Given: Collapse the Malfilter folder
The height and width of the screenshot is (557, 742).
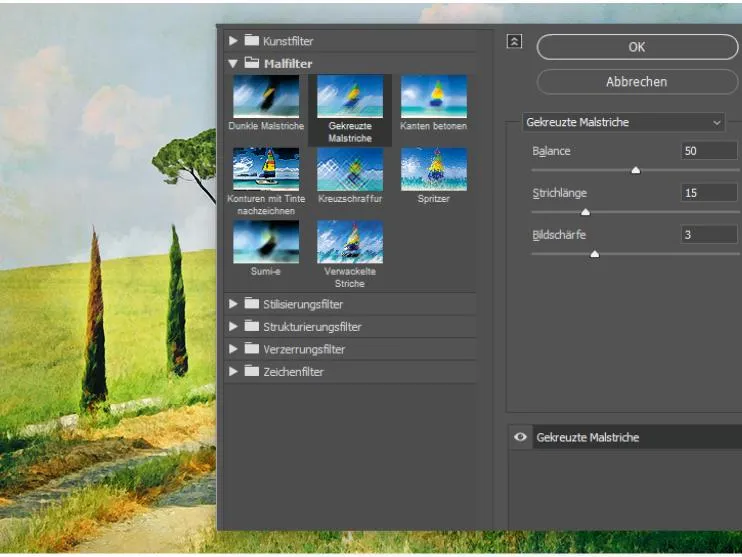Looking at the screenshot, I should [234, 64].
